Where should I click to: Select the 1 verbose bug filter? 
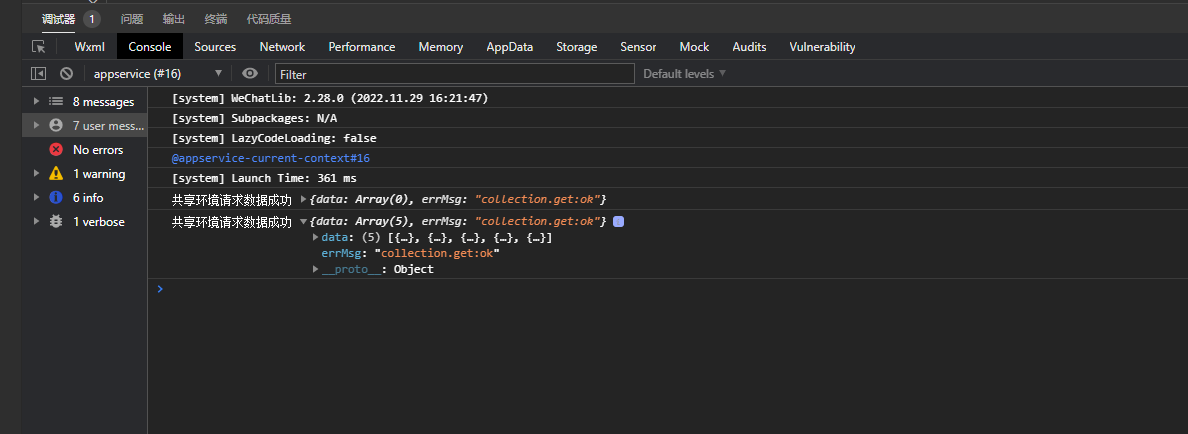pyautogui.click(x=98, y=222)
